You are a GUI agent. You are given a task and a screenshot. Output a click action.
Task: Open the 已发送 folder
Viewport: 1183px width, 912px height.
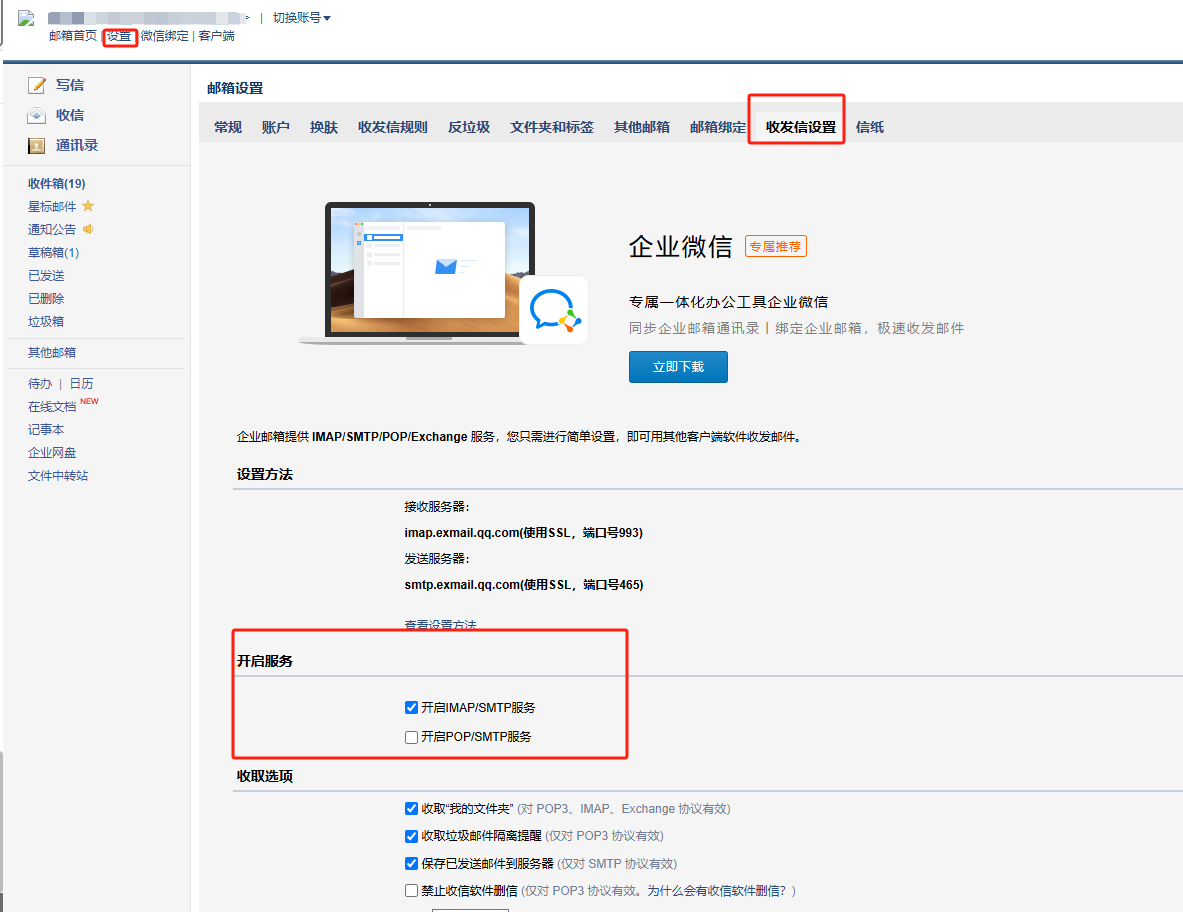click(46, 275)
